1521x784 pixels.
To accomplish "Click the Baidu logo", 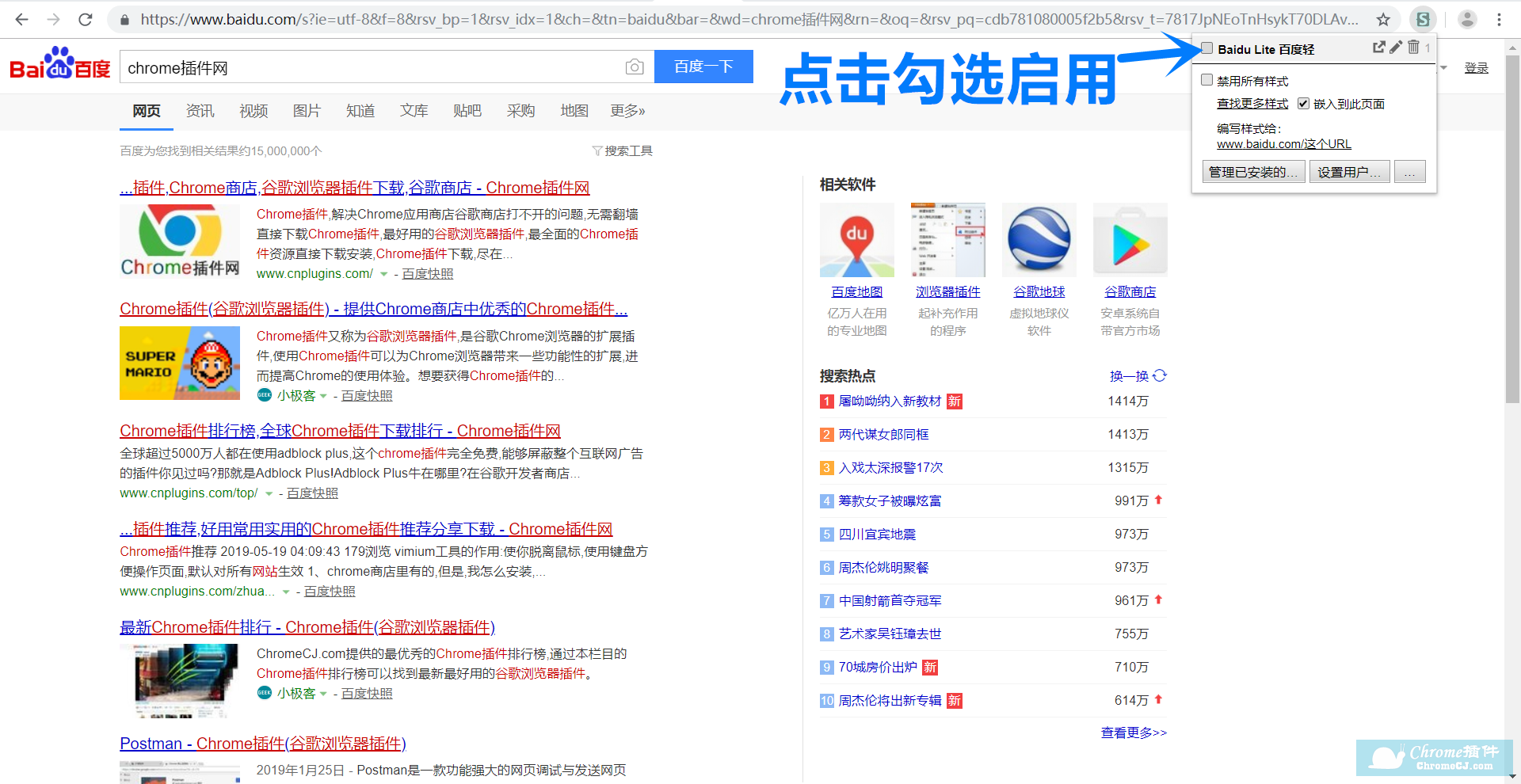I will pos(59,63).
